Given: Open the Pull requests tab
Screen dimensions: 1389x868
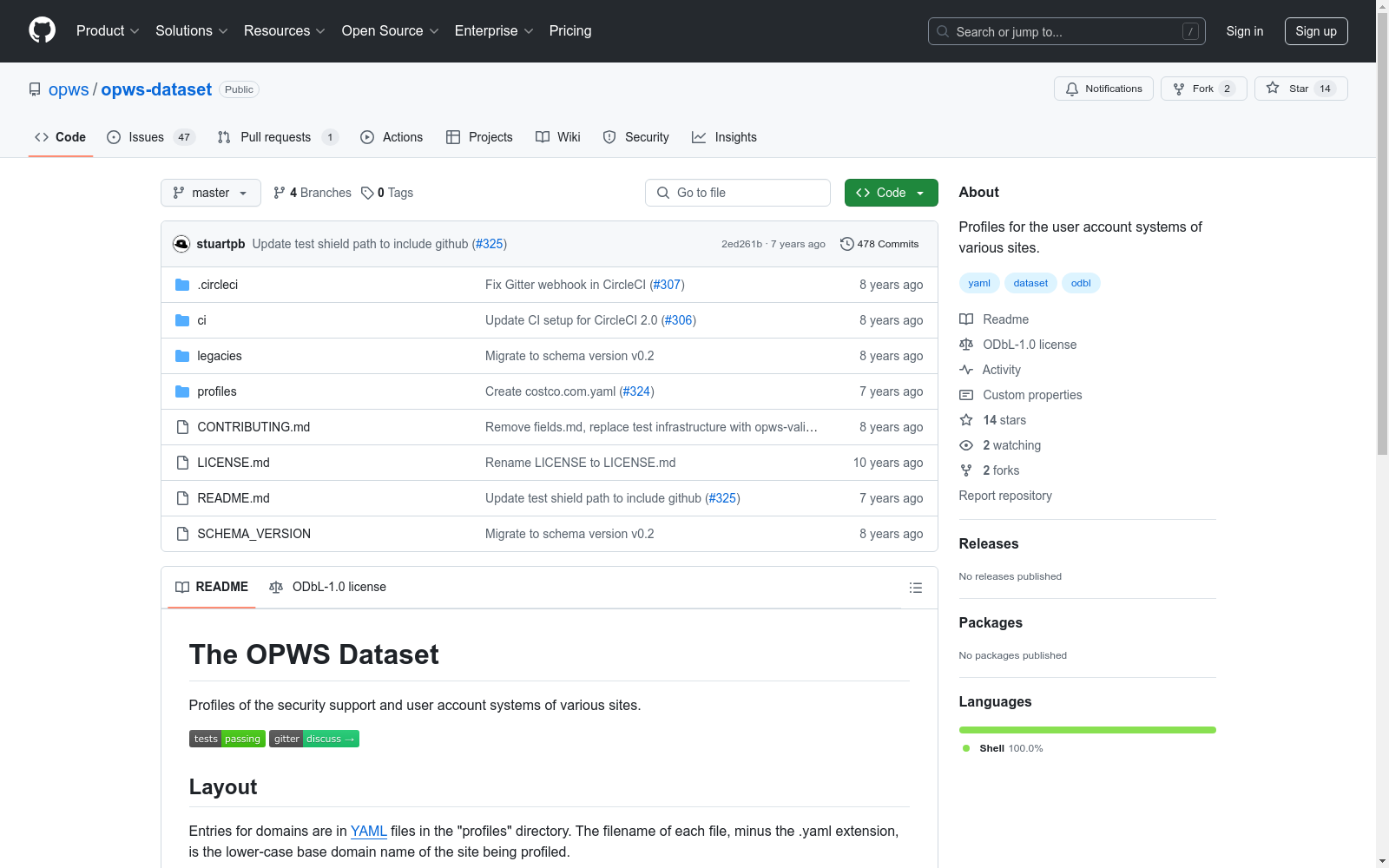Looking at the screenshot, I should click(277, 137).
